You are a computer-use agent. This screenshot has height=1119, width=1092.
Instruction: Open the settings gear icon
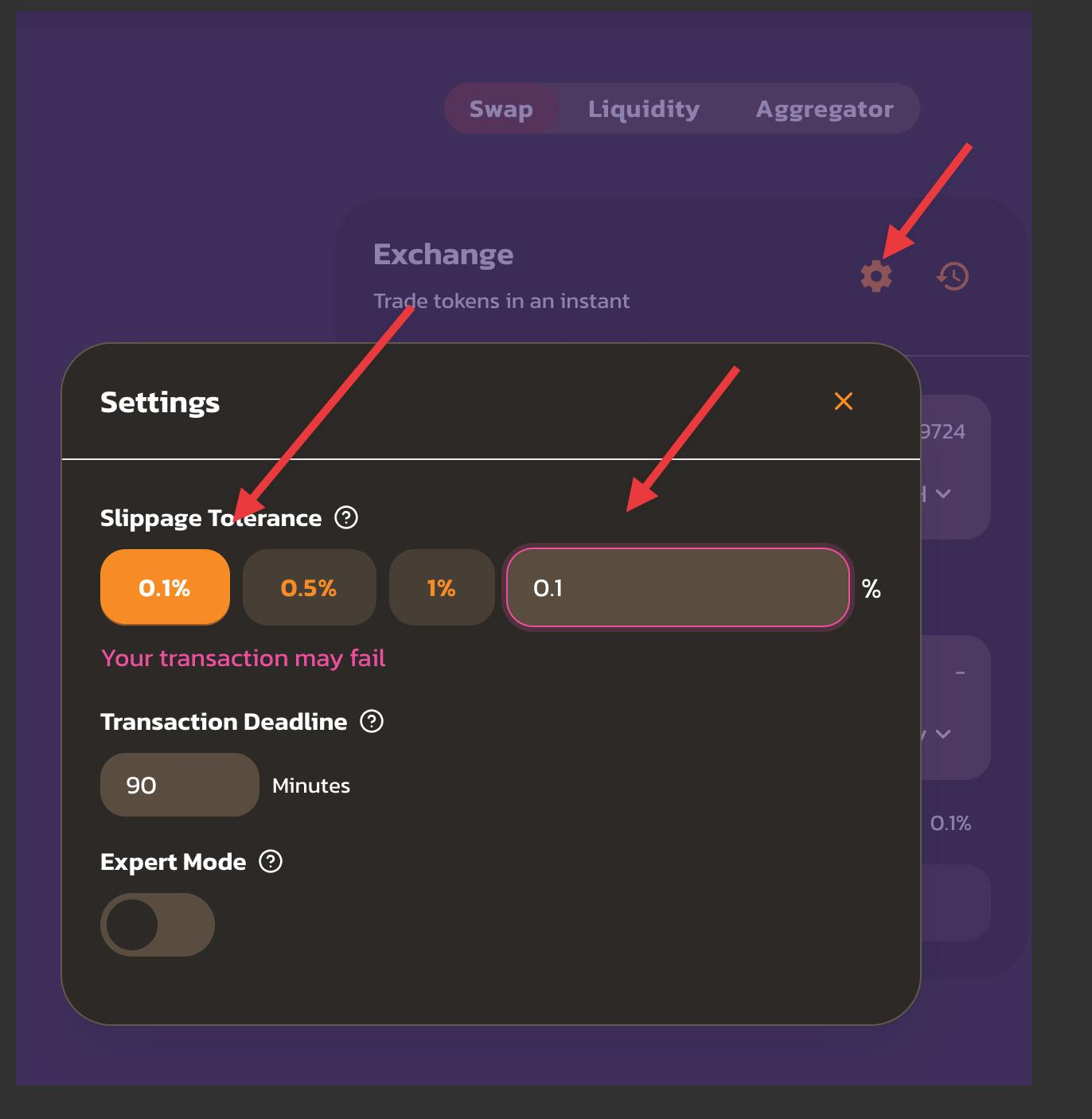[x=876, y=275]
